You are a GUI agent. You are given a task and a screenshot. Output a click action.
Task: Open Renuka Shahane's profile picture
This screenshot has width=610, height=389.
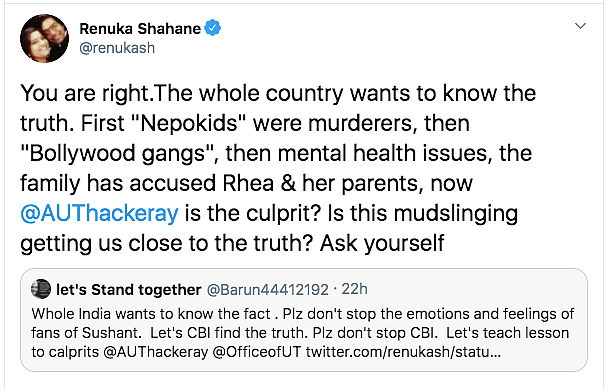(44, 39)
